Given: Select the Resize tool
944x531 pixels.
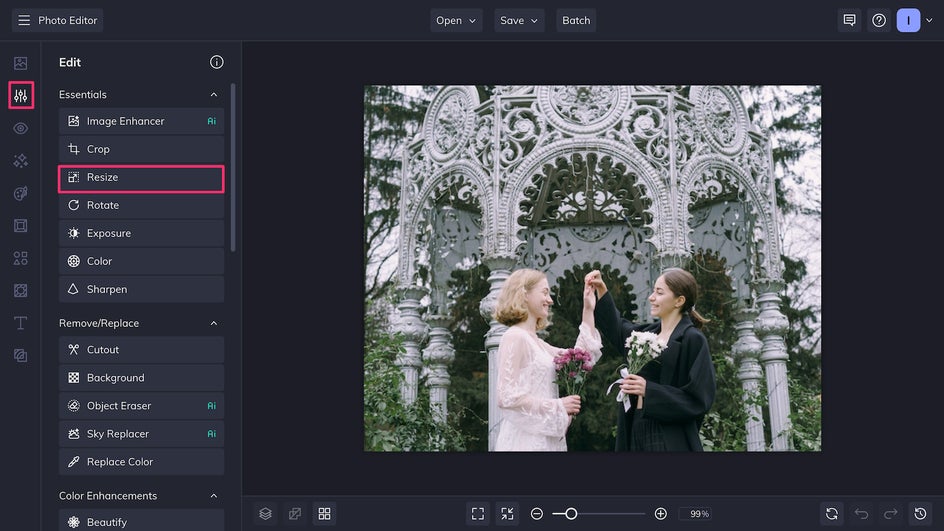Looking at the screenshot, I should [141, 178].
